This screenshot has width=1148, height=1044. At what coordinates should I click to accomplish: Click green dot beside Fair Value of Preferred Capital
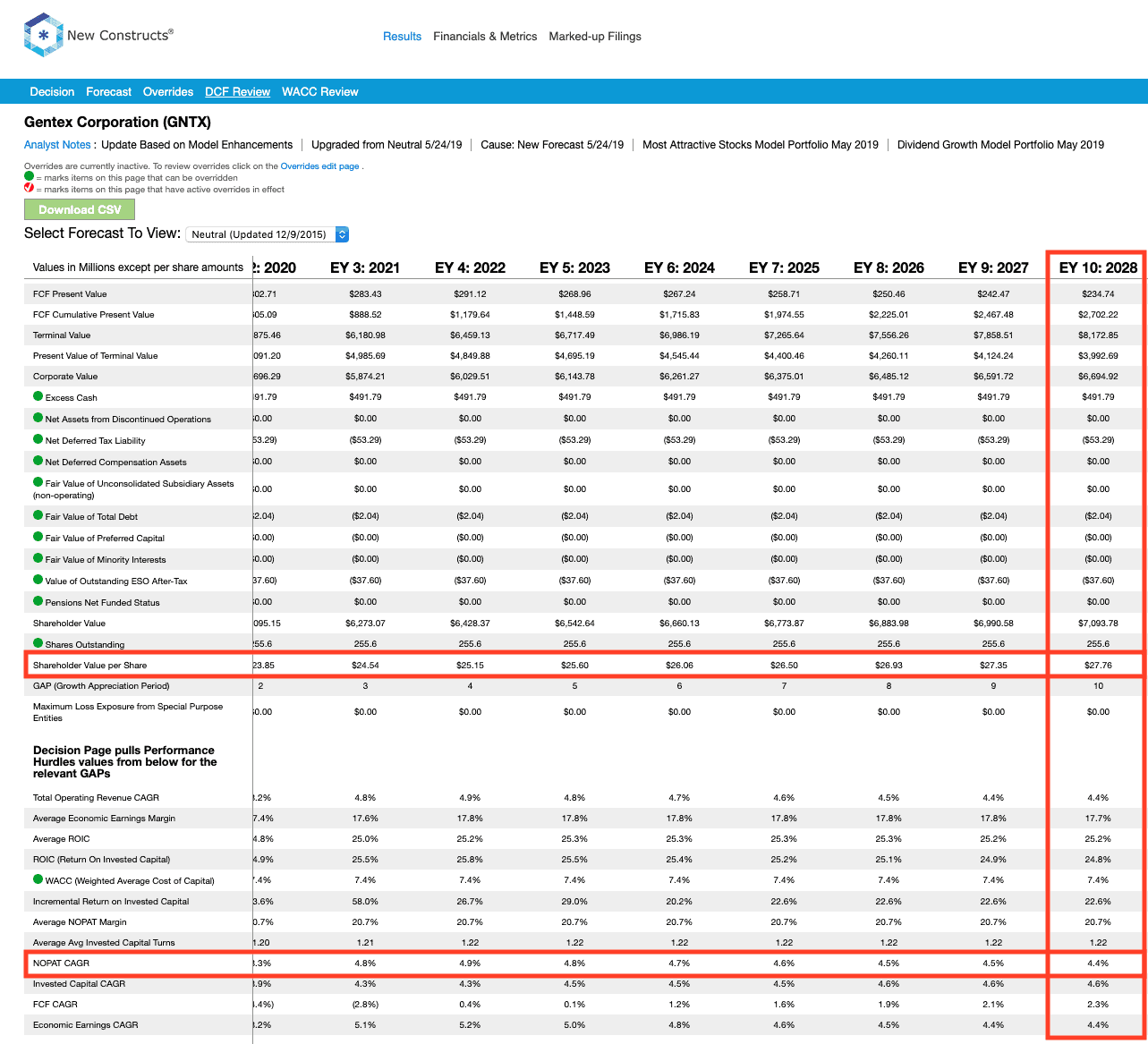(38, 537)
